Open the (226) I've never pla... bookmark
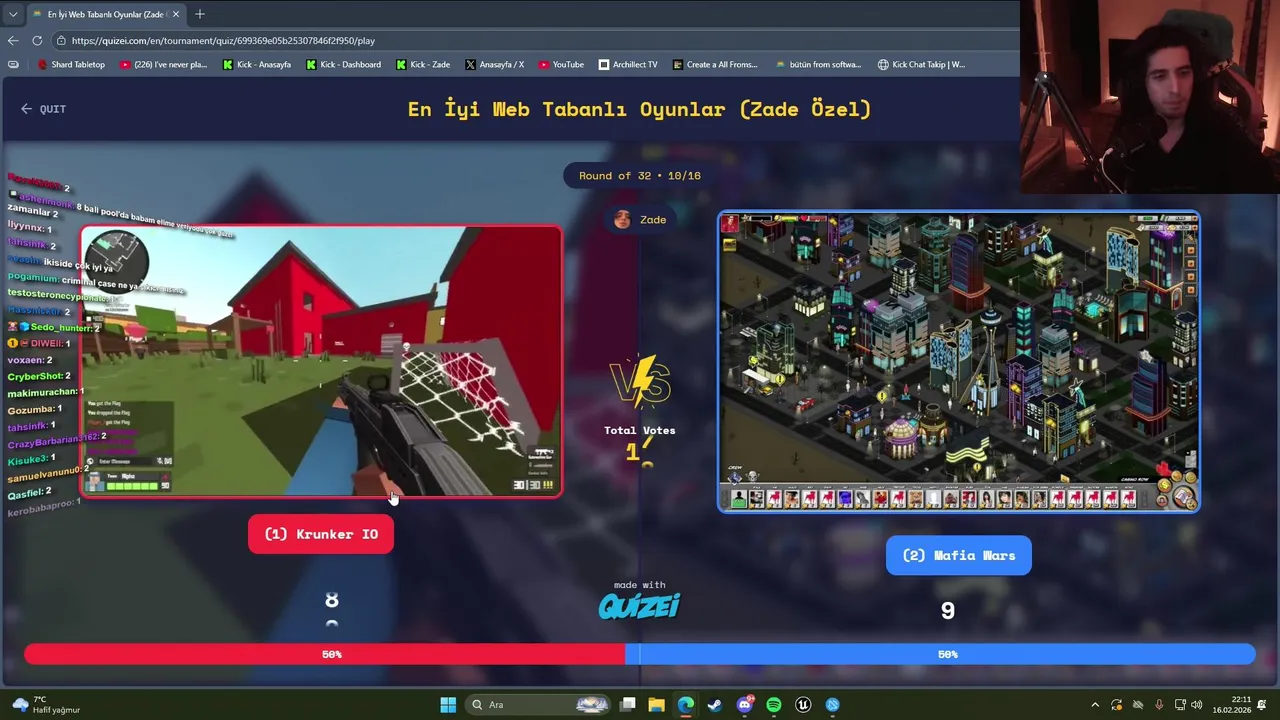 tap(163, 64)
